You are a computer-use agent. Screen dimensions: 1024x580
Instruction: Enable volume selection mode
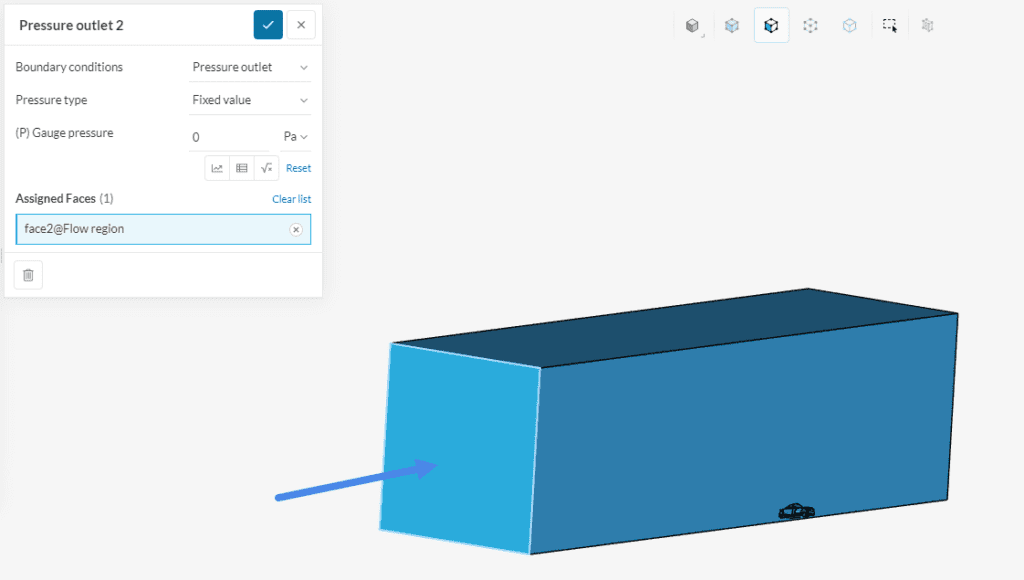(x=732, y=26)
